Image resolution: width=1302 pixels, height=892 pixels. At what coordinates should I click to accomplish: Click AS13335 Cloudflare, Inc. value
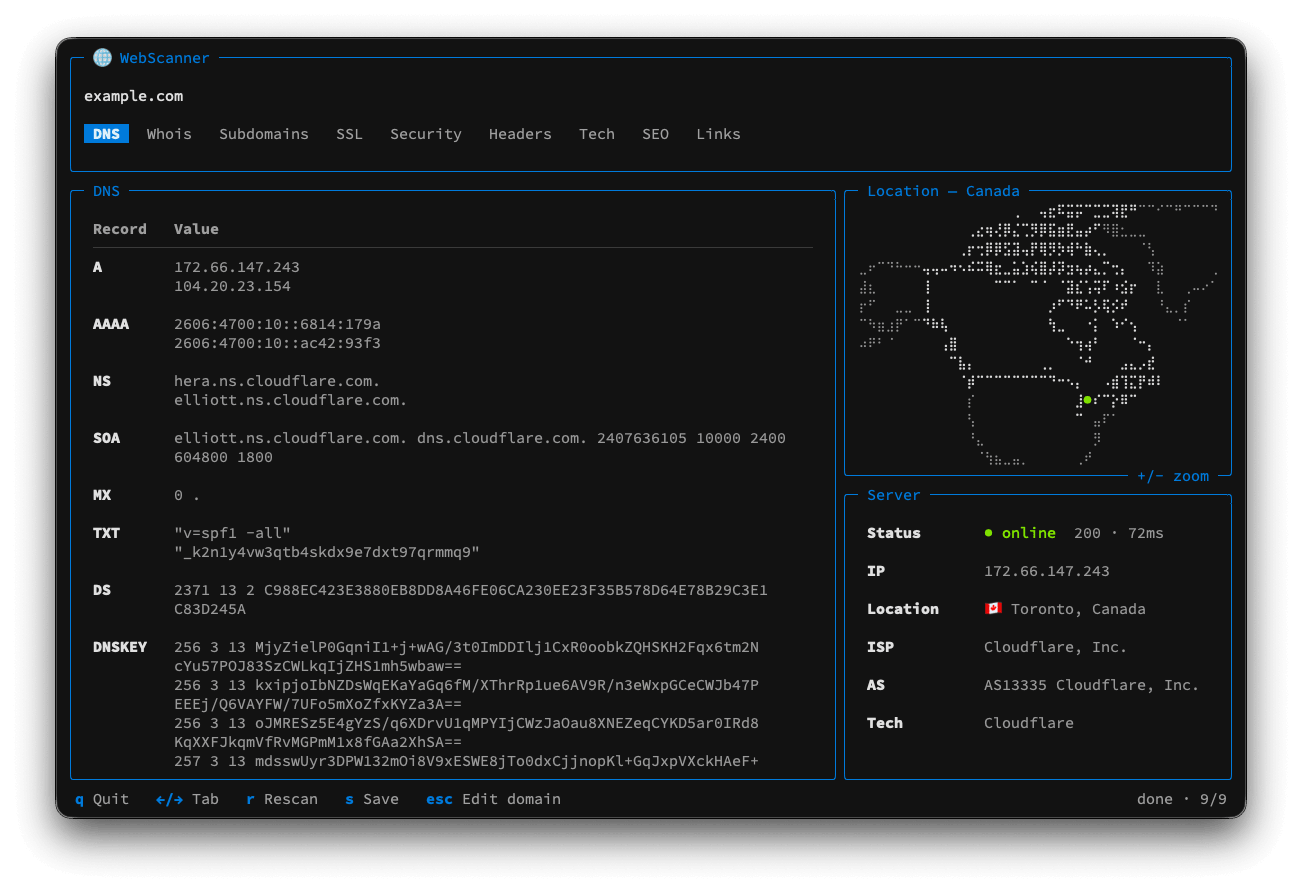1092,685
